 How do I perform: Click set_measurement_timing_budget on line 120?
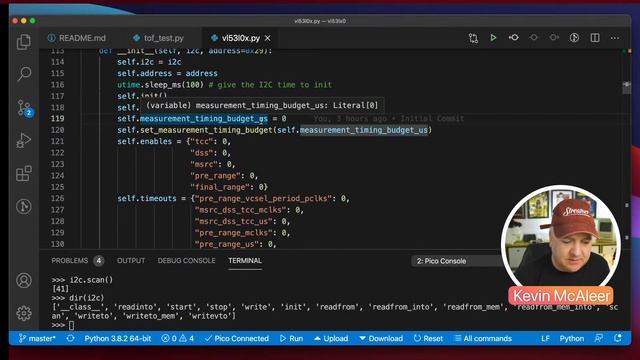(206, 130)
